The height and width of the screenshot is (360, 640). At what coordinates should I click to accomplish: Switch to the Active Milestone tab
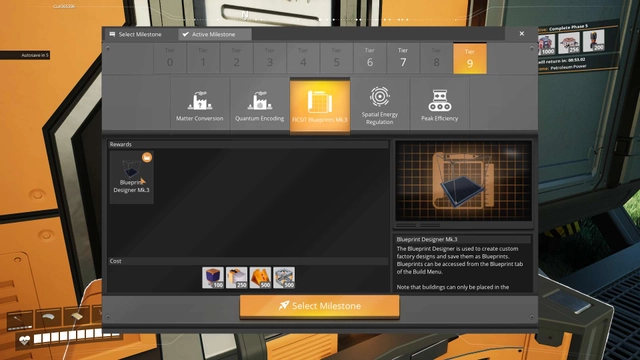click(215, 34)
